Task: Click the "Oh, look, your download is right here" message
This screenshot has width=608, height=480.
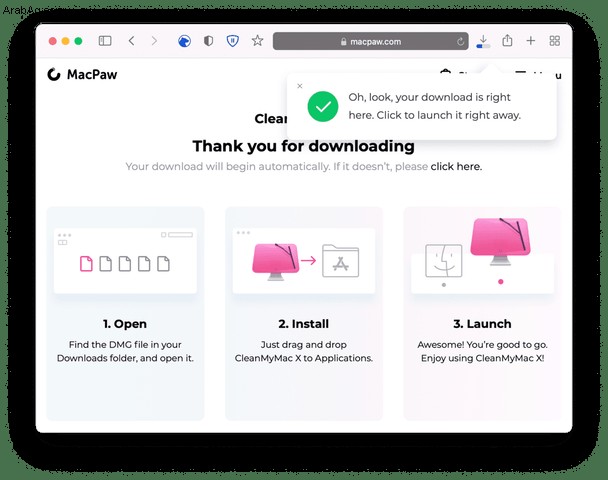Action: (434, 106)
